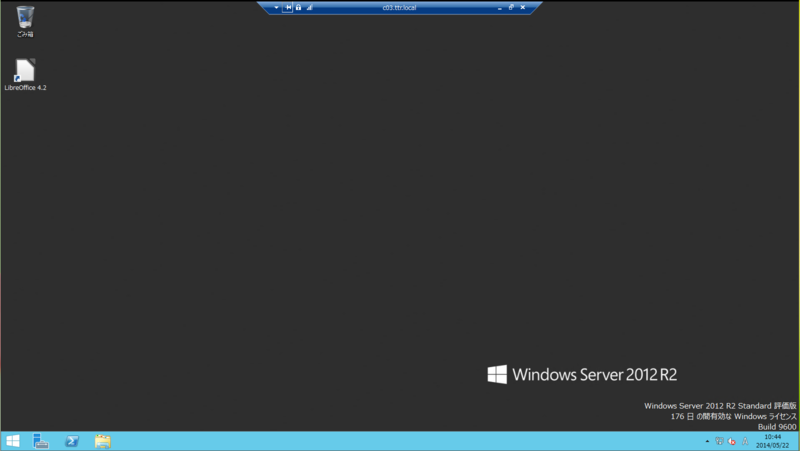Launch Server Manager from the taskbar
This screenshot has width=800, height=451.
pyautogui.click(x=41, y=441)
